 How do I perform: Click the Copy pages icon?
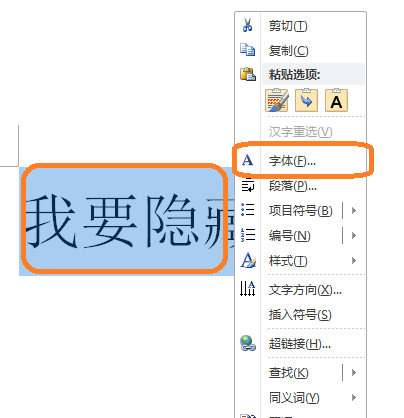[248, 50]
